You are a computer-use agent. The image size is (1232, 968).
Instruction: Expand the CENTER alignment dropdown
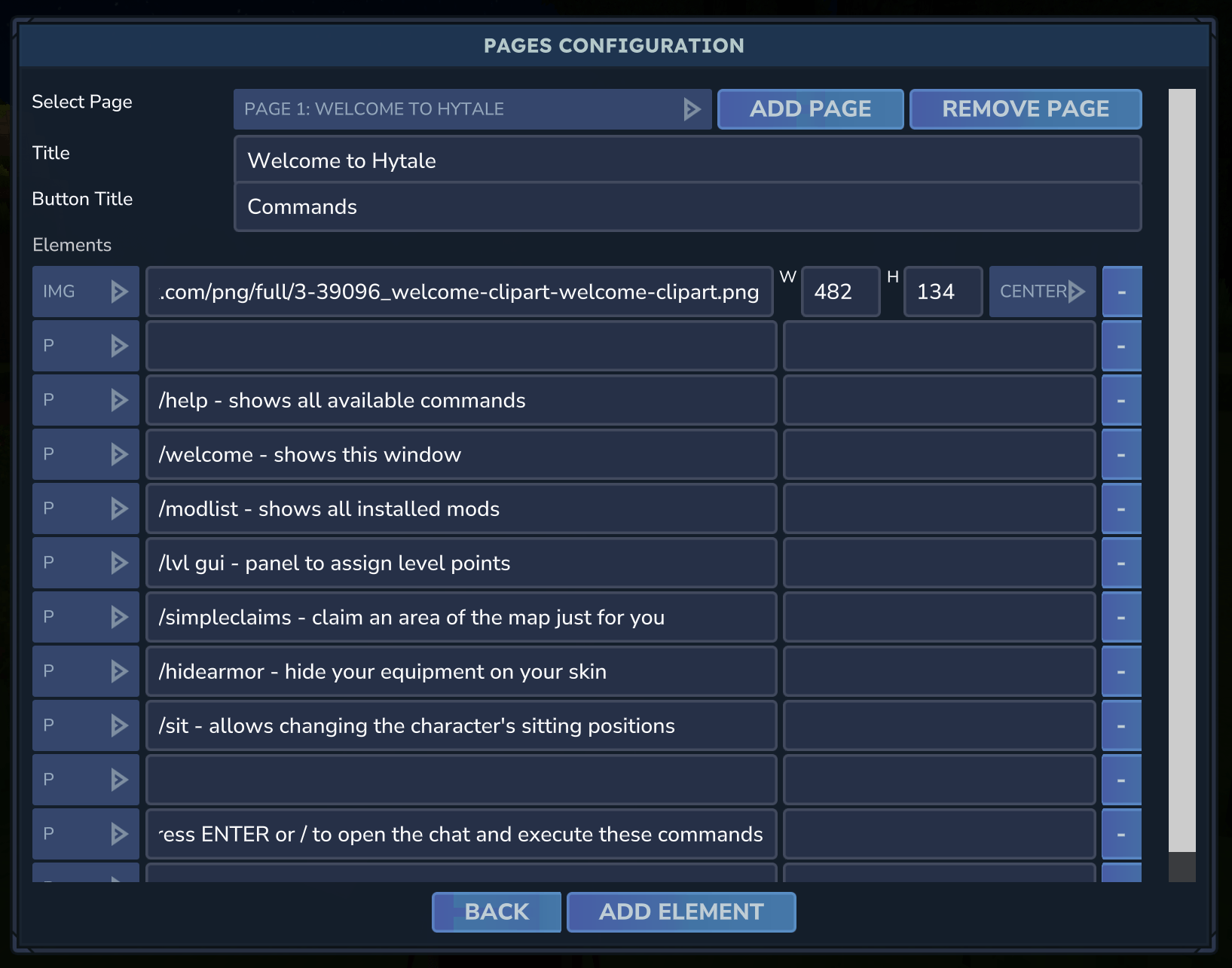[x=1042, y=292]
